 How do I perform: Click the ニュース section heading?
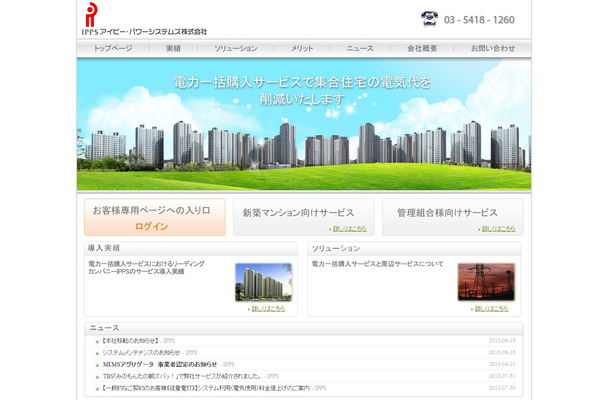point(104,328)
